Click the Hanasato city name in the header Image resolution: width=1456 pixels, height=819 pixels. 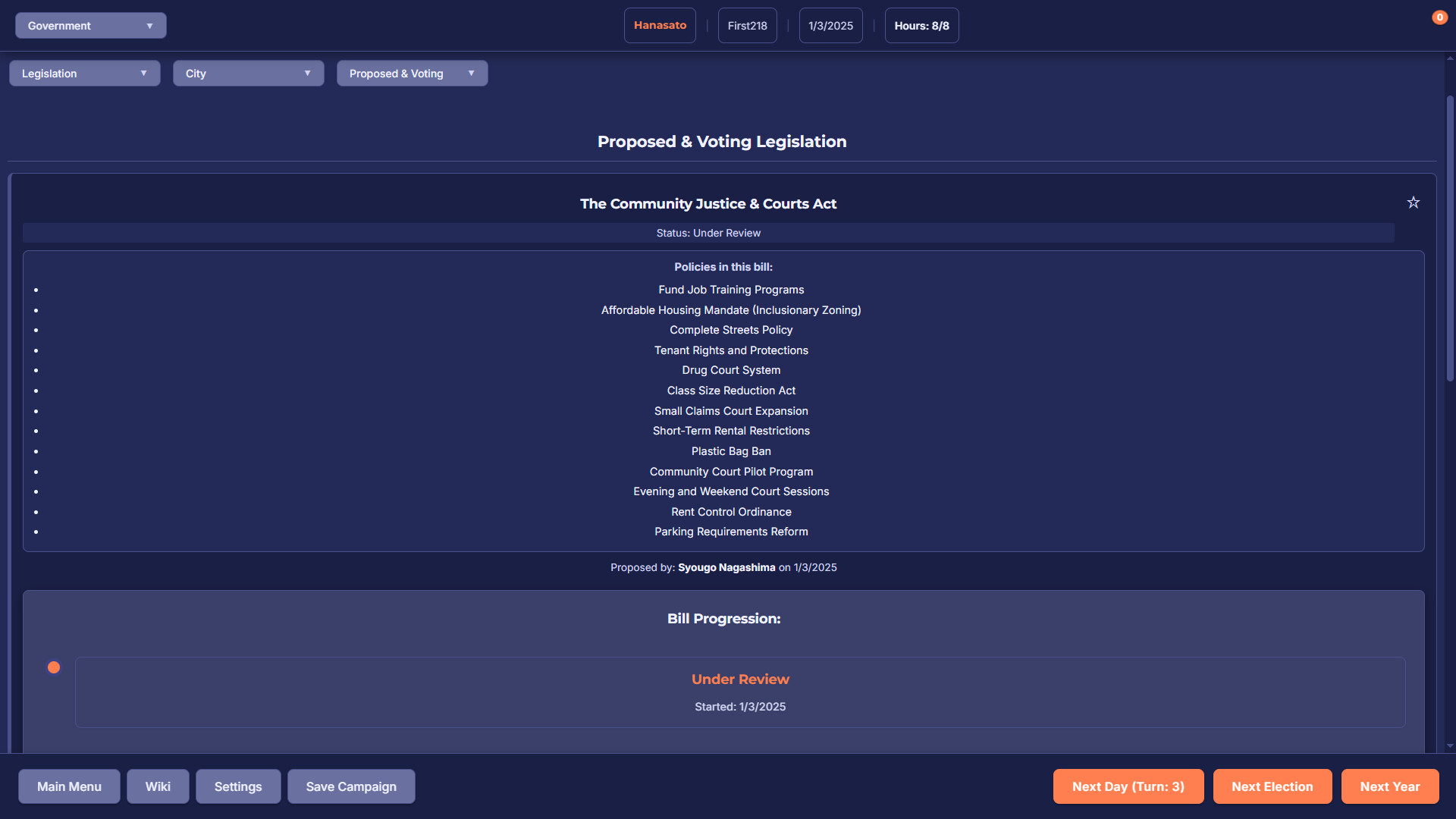659,25
